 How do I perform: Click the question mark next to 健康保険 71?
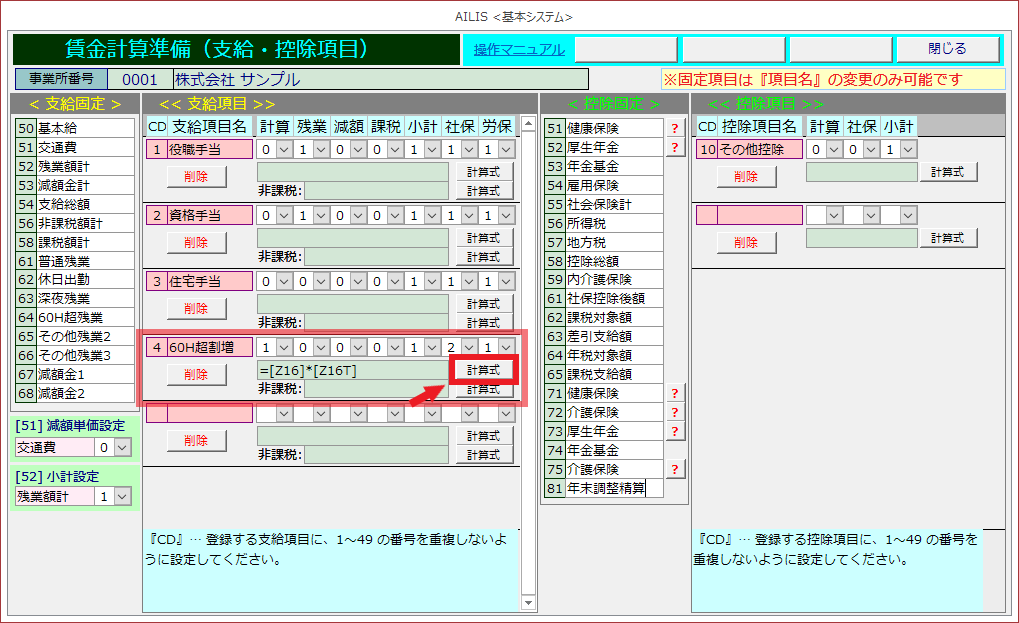click(675, 393)
